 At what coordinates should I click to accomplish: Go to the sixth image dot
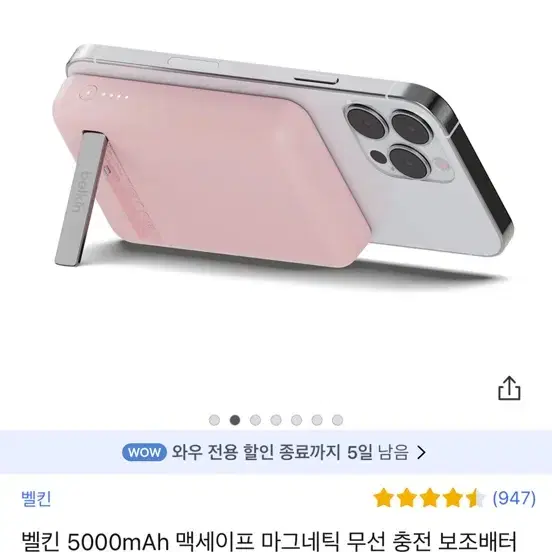tap(317, 420)
